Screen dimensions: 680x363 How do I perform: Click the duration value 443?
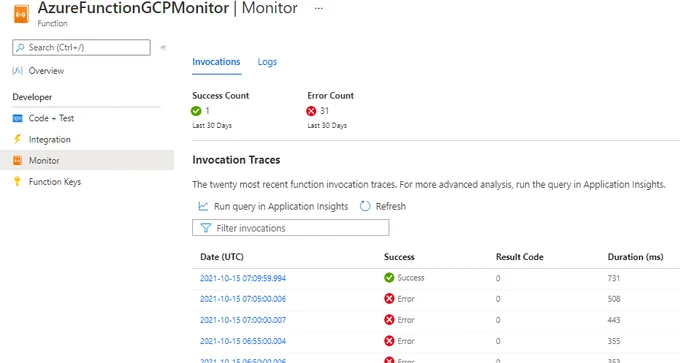614,320
